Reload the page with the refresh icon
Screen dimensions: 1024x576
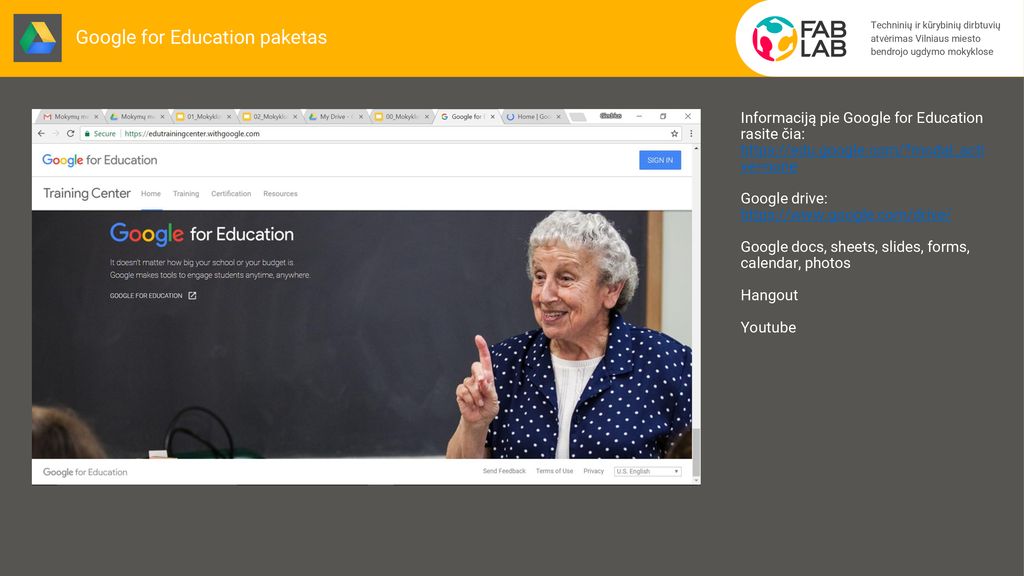coord(71,133)
